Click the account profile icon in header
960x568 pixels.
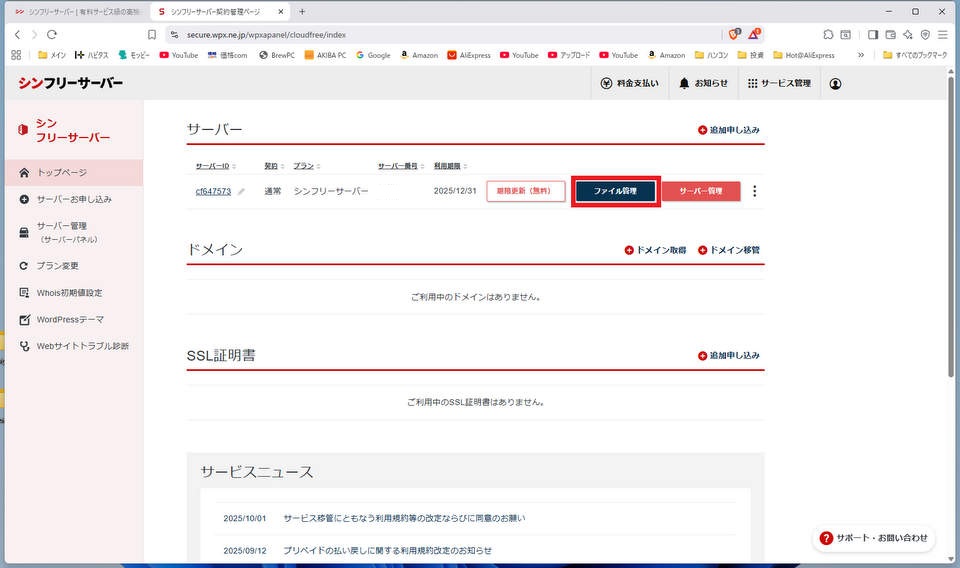click(x=835, y=83)
